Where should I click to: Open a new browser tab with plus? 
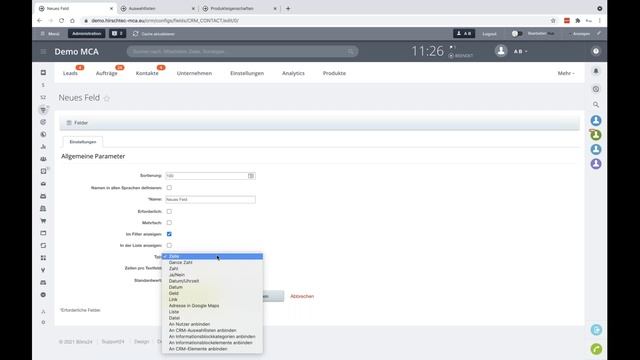(288, 8)
